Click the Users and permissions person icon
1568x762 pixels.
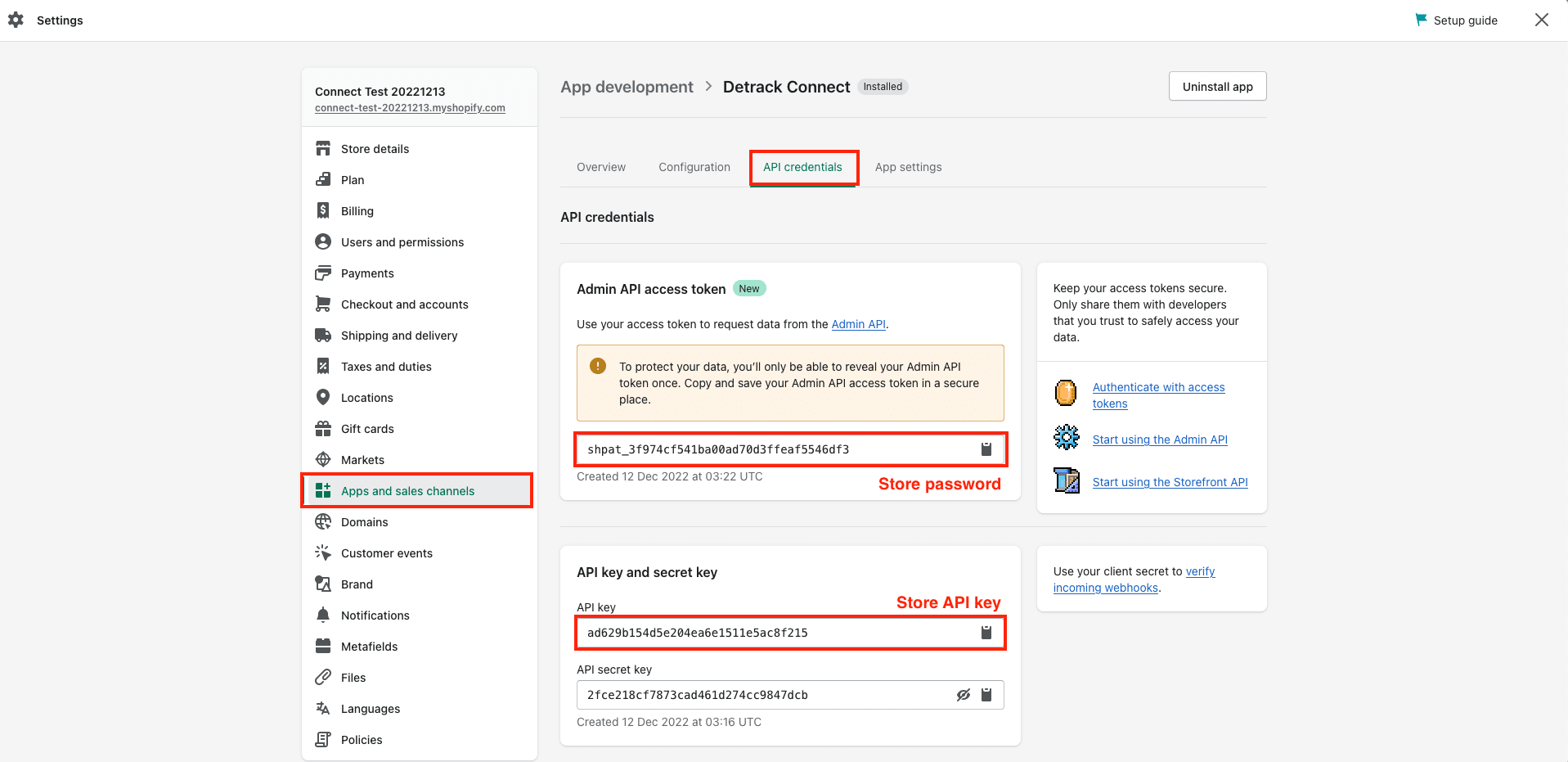tap(323, 242)
